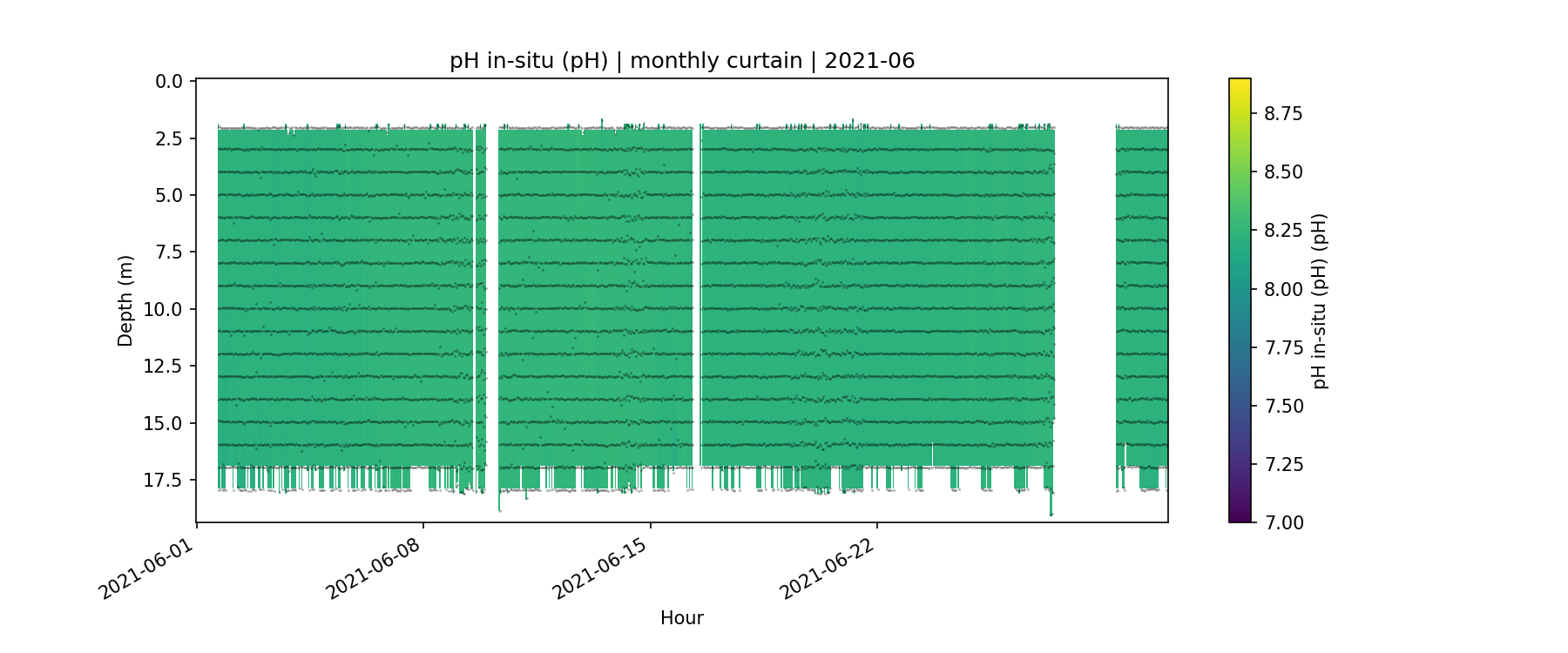The width and height of the screenshot is (1568, 653).
Task: Click the "Hour" x-axis label
Action: click(681, 618)
